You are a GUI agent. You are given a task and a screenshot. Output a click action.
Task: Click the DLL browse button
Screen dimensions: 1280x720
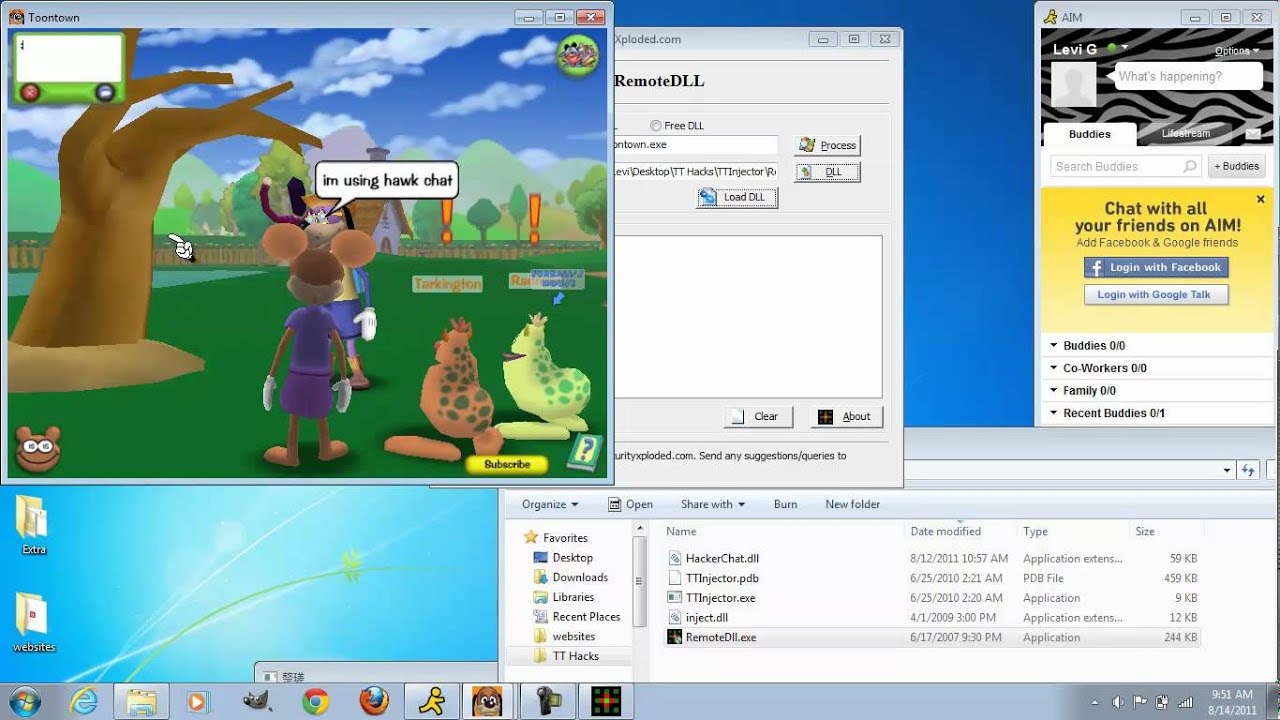pos(828,172)
